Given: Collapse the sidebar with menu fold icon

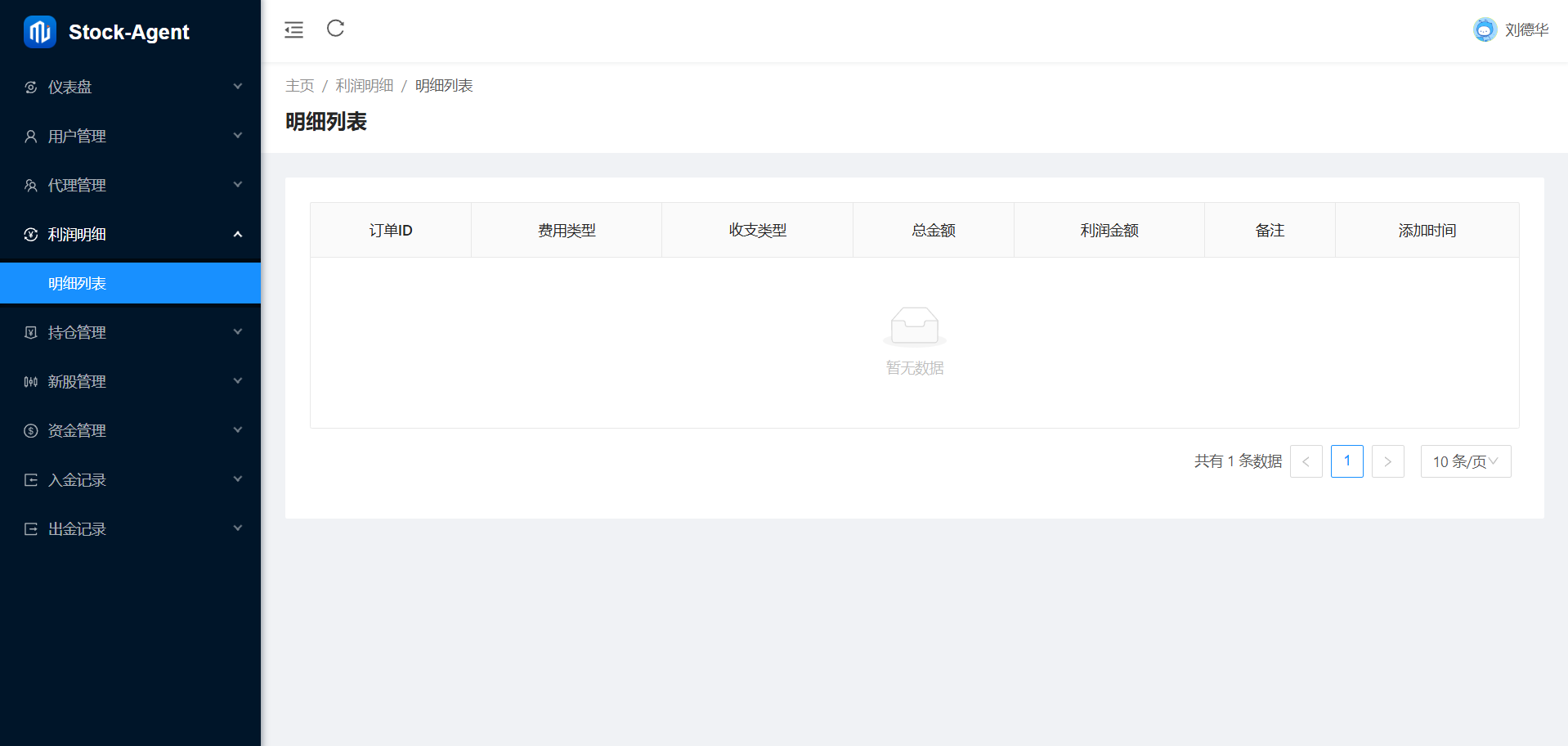Looking at the screenshot, I should (293, 30).
